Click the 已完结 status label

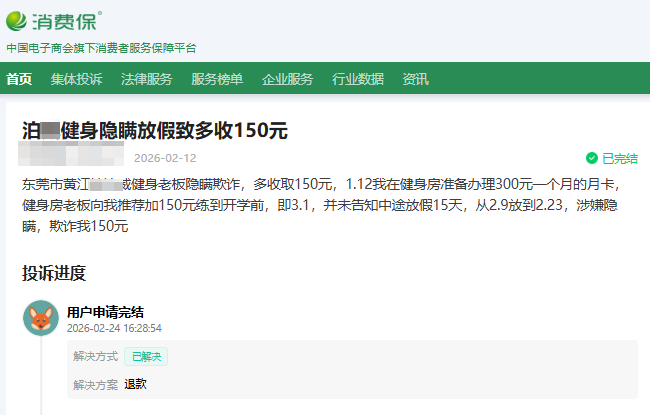tap(620, 158)
